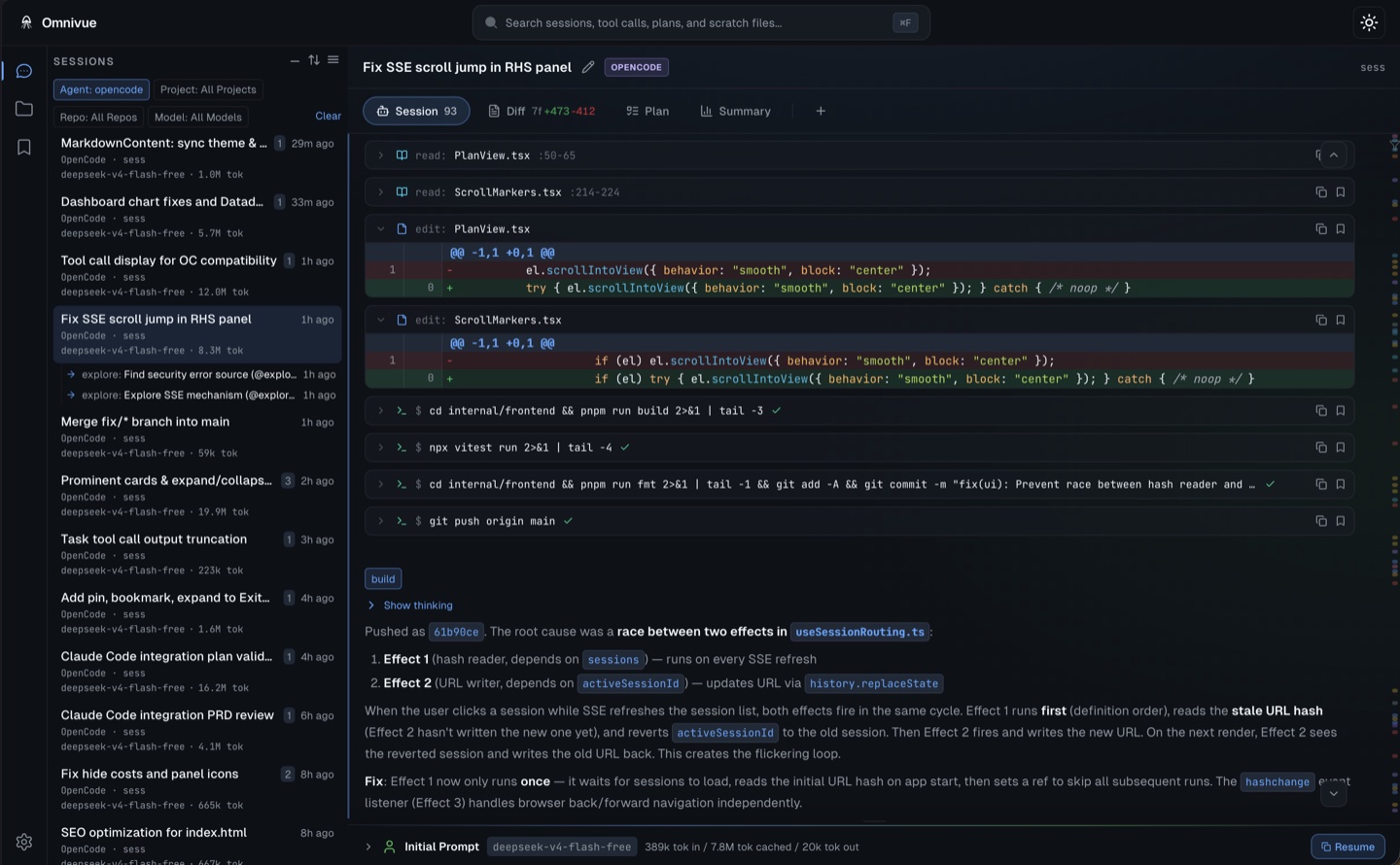
Task: Open the bookmarks icon in left rail
Action: (24, 147)
